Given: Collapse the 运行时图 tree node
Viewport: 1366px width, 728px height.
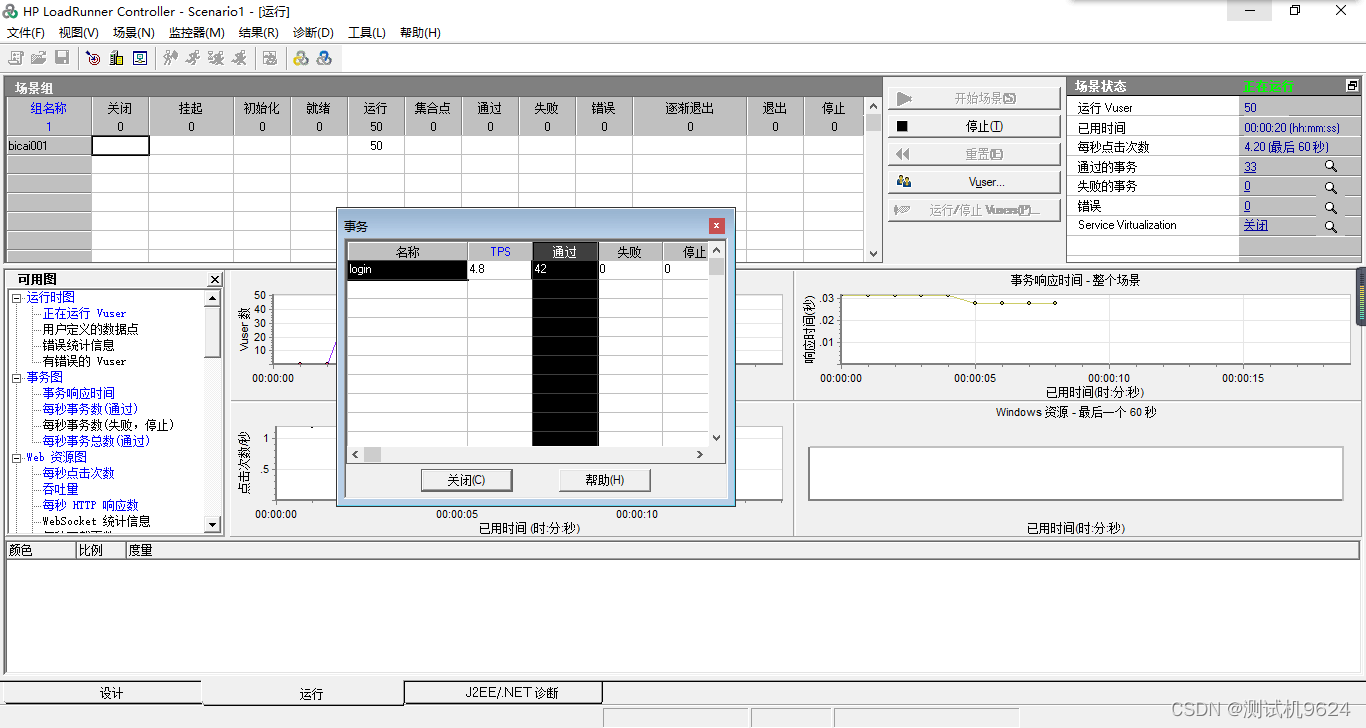Looking at the screenshot, I should (17, 298).
